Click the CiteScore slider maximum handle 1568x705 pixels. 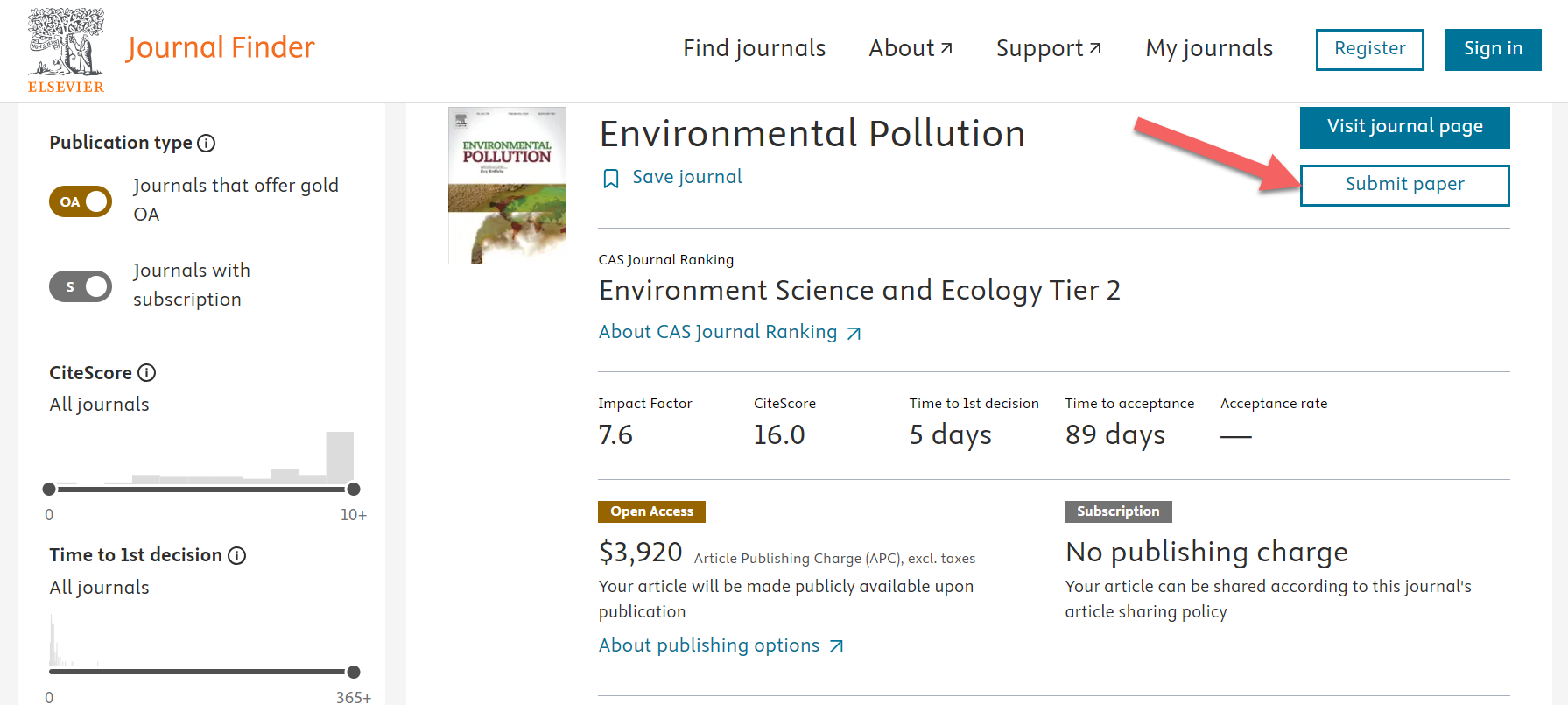coord(354,489)
